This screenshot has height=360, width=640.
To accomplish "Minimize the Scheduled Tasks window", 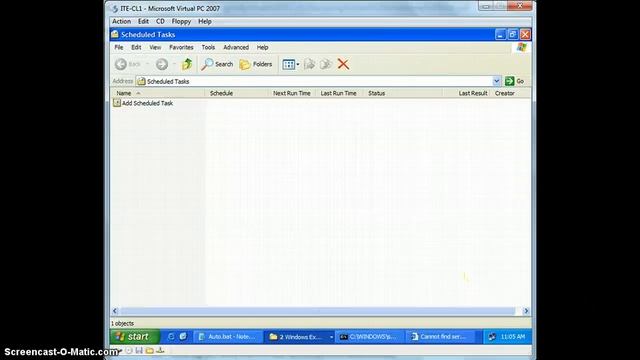I will pyautogui.click(x=500, y=34).
